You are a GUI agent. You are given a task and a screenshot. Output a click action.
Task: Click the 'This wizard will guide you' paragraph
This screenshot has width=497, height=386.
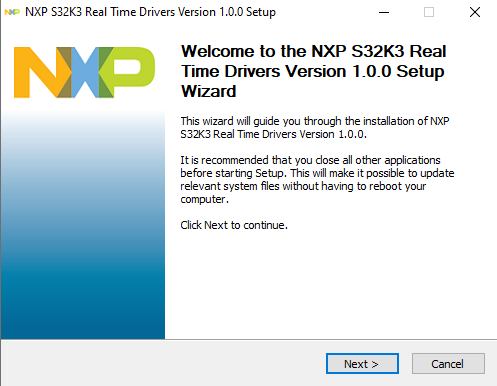point(315,127)
